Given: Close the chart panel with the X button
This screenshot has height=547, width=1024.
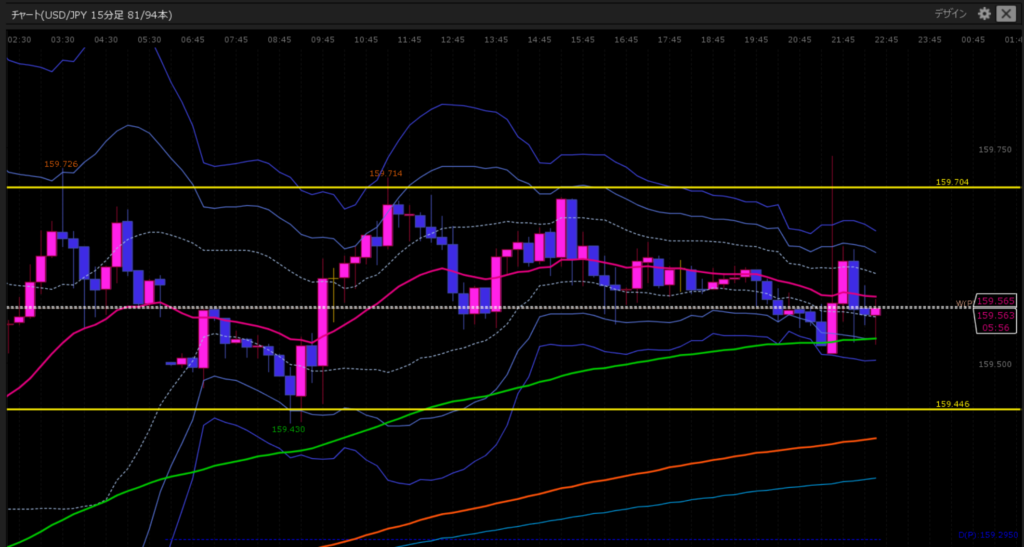Looking at the screenshot, I should pos(1007,13).
